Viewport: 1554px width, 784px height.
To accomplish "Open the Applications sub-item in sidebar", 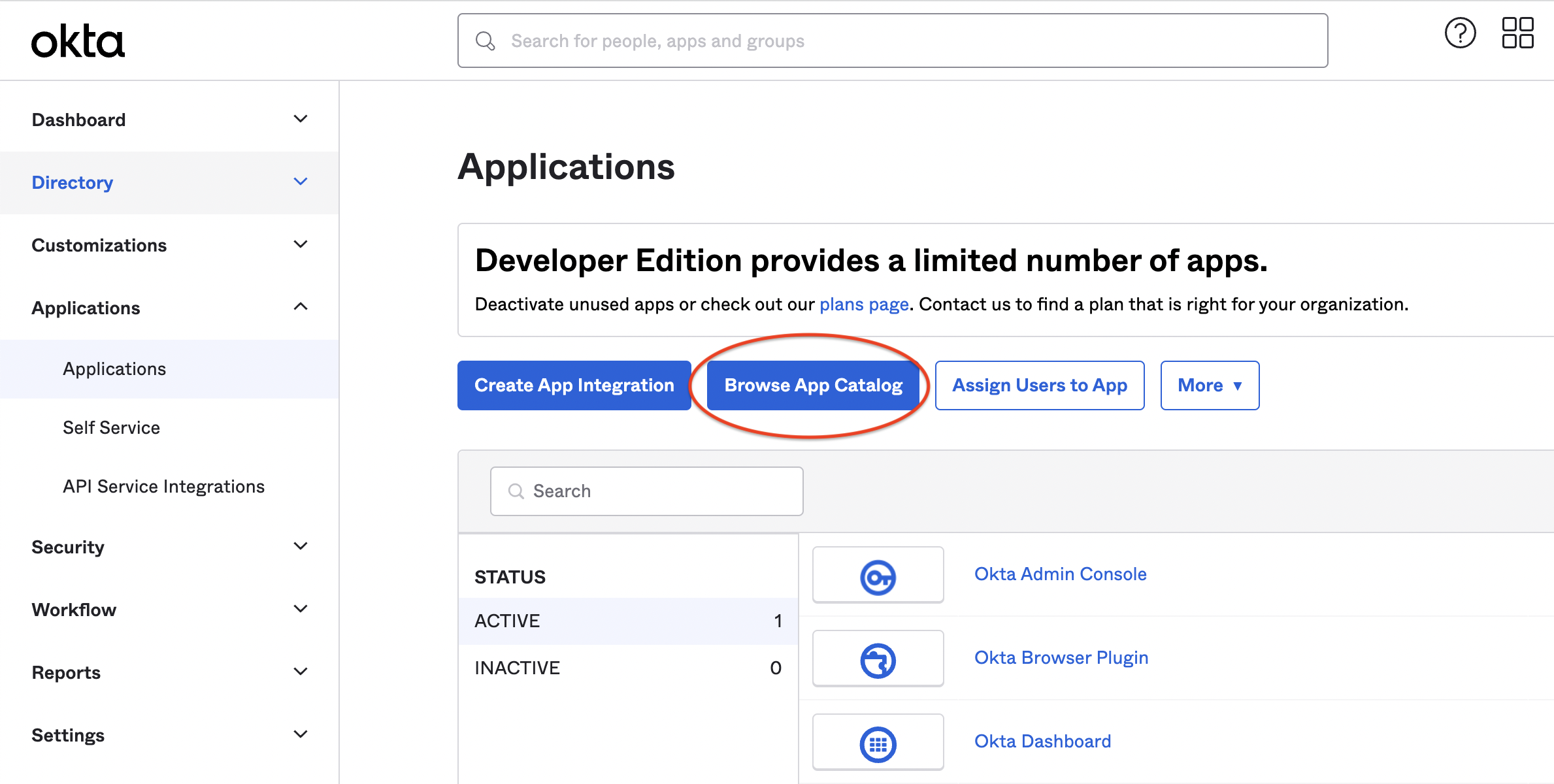I will pyautogui.click(x=114, y=369).
